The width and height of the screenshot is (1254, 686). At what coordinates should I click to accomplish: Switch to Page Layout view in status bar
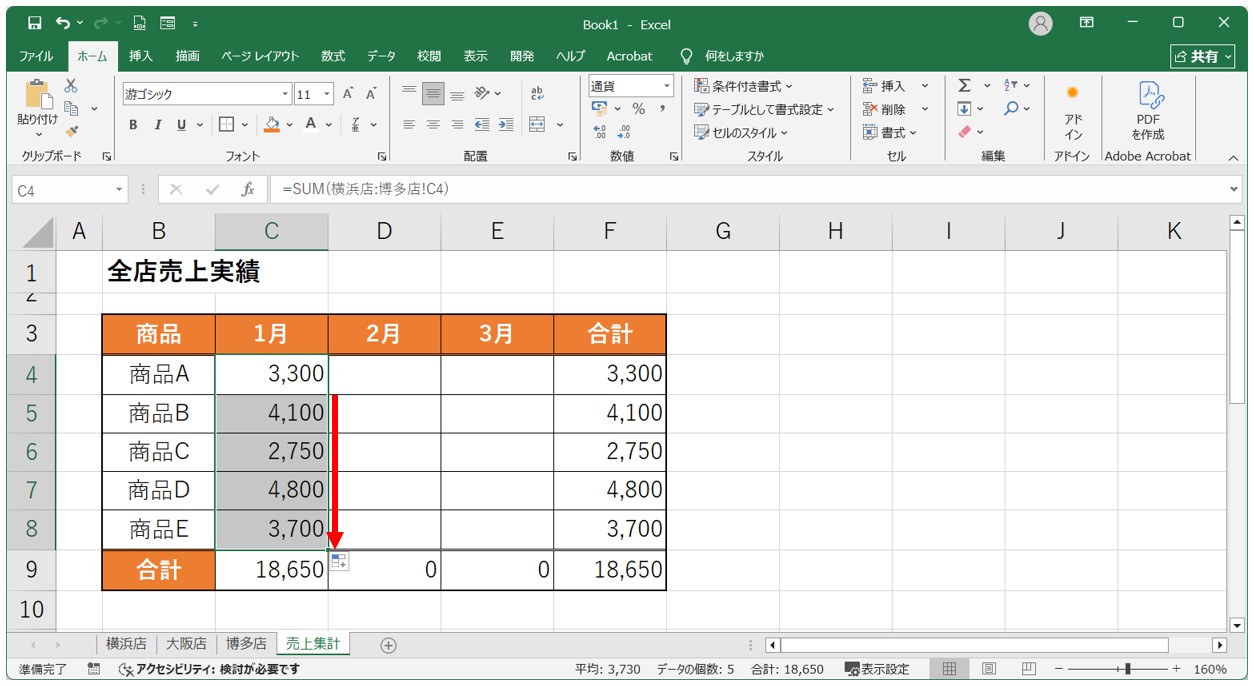tap(988, 669)
